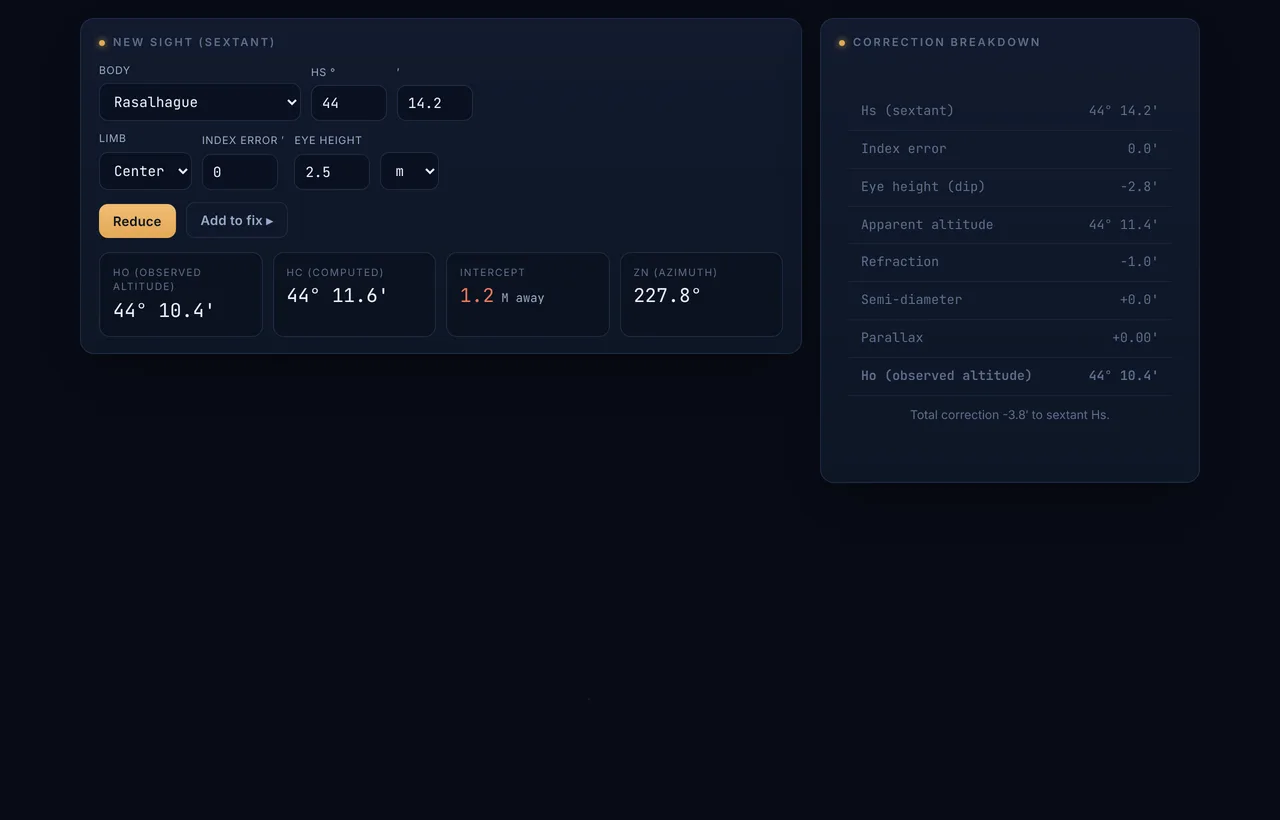
Task: Click the Index error correction row
Action: [1010, 149]
